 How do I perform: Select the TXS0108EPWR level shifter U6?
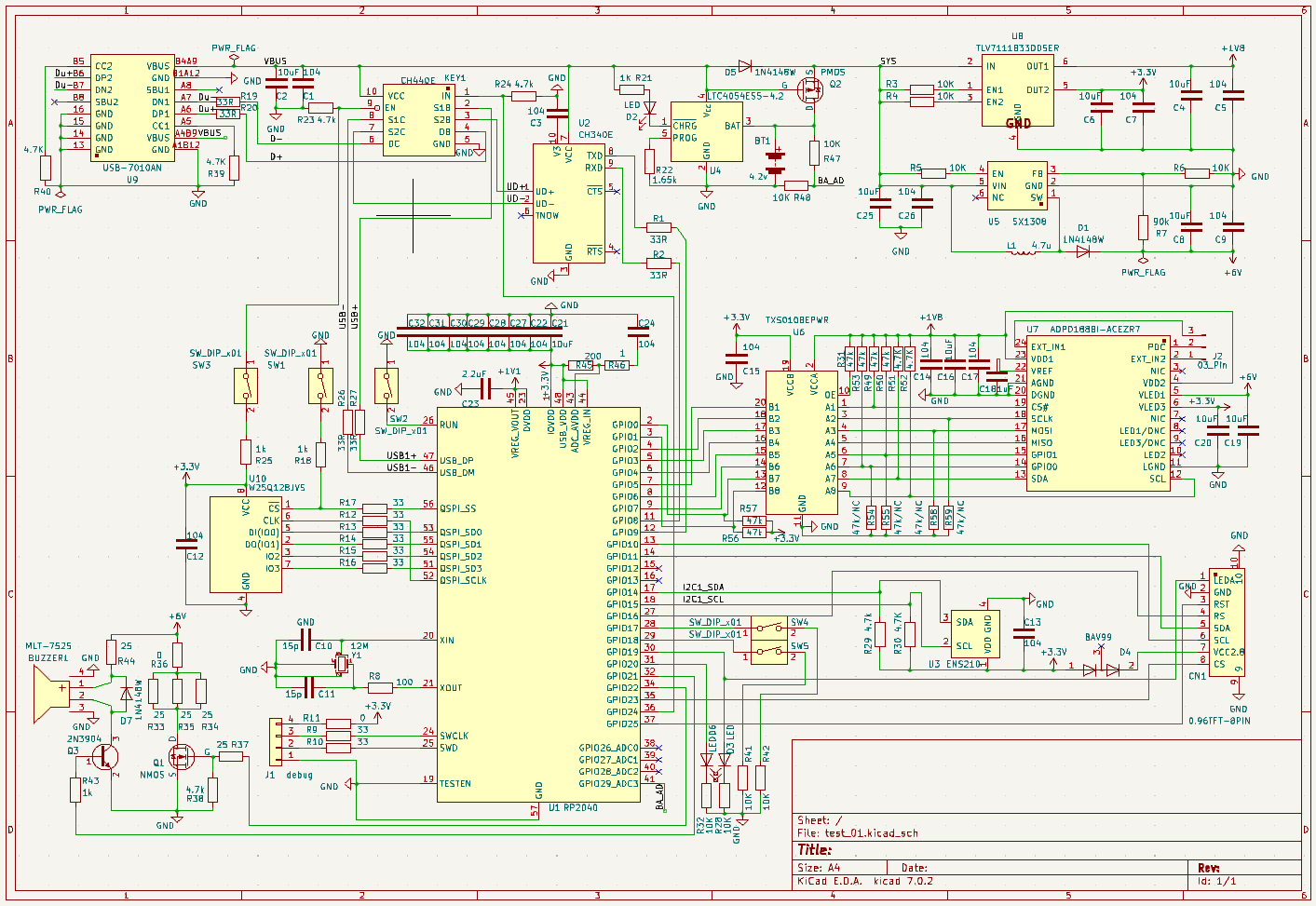point(802,441)
